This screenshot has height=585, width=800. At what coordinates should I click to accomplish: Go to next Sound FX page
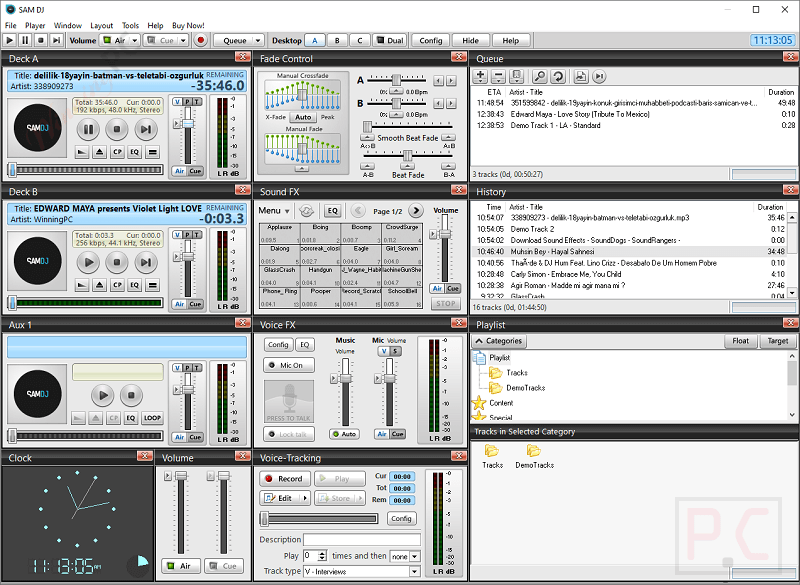point(416,211)
